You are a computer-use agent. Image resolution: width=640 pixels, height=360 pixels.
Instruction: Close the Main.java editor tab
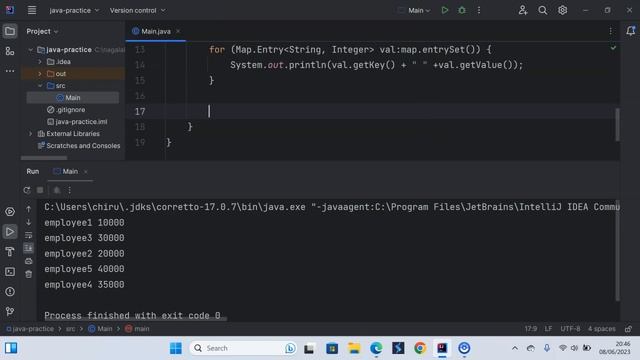(178, 31)
